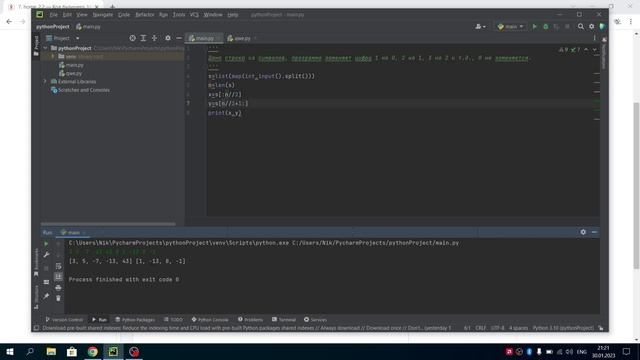Open the main run configuration dropdown
Screen dimensions: 640x360
pyautogui.click(x=511, y=27)
